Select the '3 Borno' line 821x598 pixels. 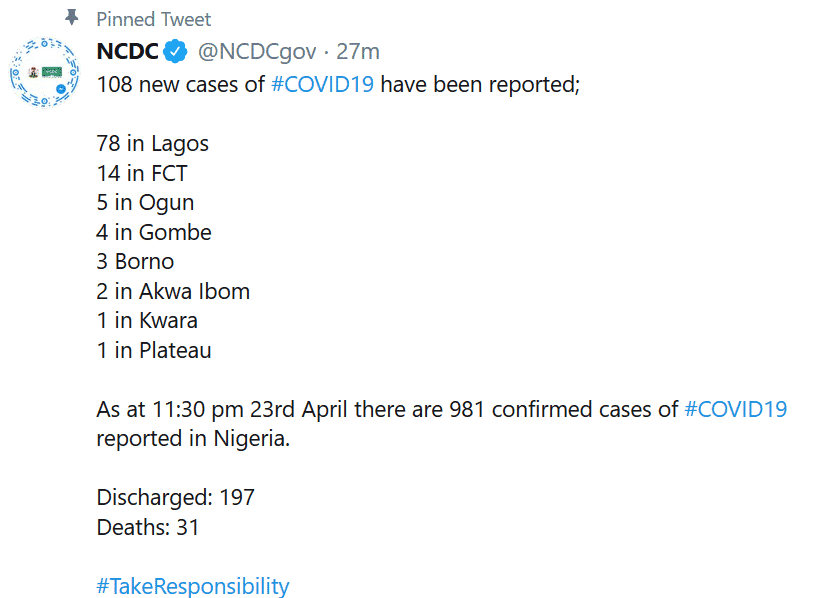click(x=136, y=262)
